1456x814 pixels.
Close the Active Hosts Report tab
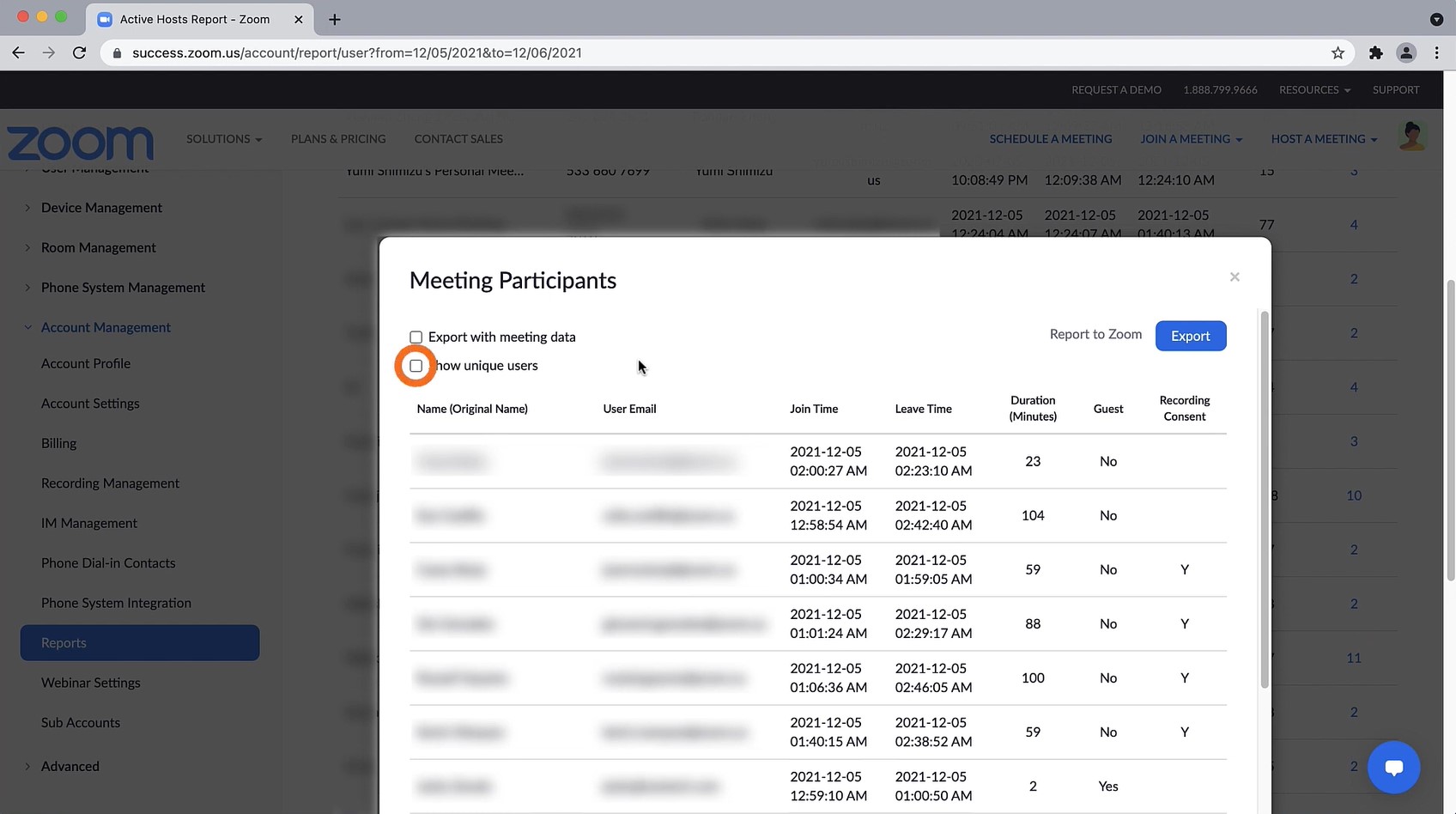point(299,19)
